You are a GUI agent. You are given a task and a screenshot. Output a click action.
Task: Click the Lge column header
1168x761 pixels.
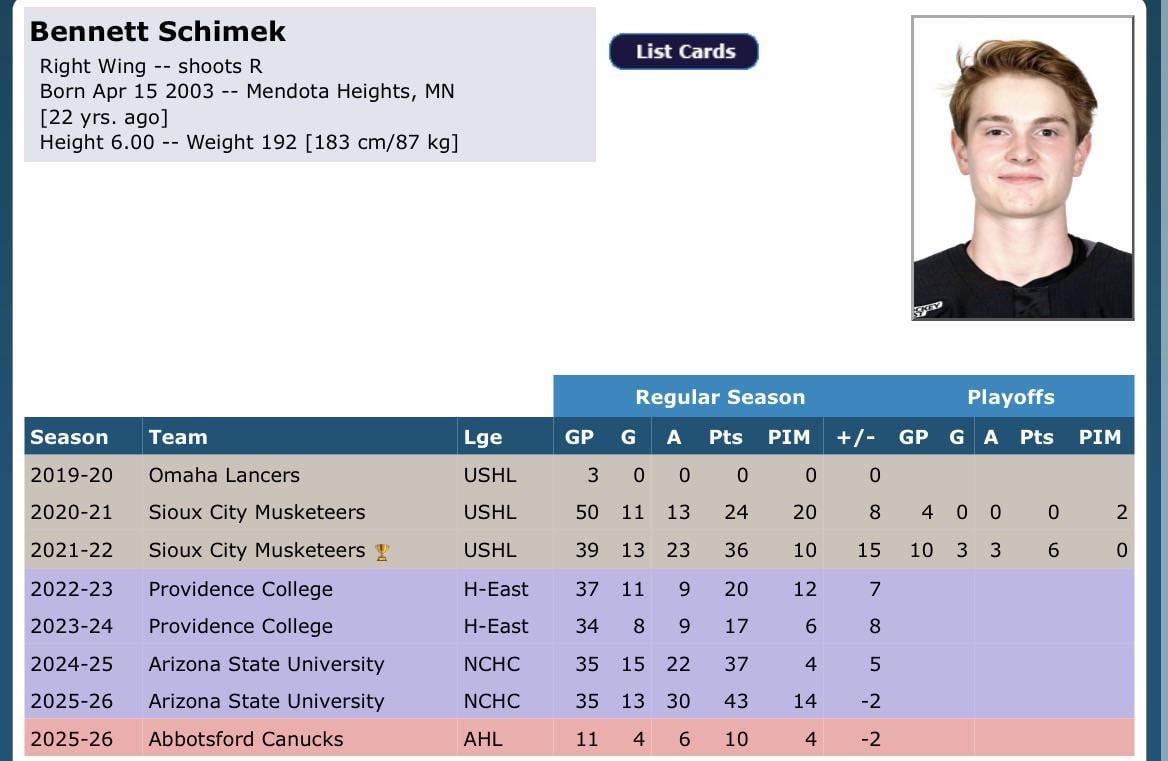pos(483,437)
